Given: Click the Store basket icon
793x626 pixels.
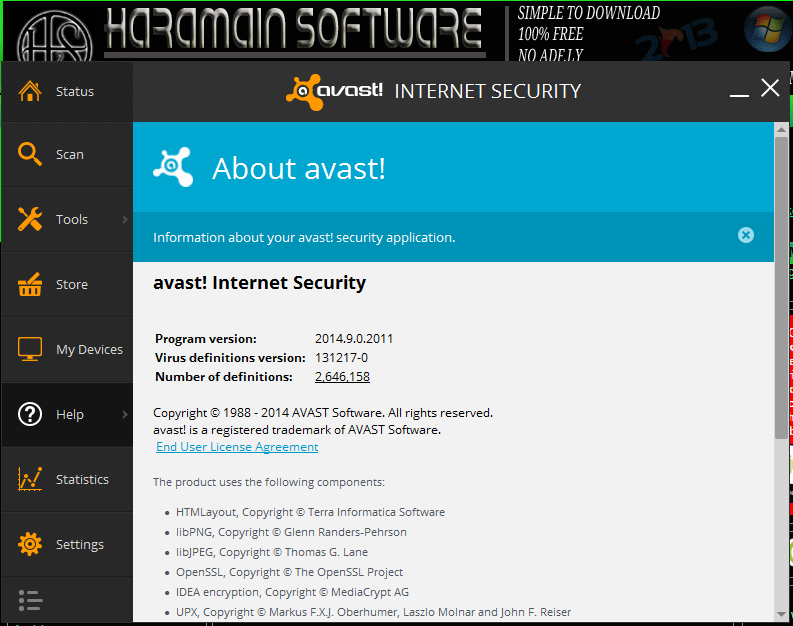Looking at the screenshot, I should coord(30,284).
